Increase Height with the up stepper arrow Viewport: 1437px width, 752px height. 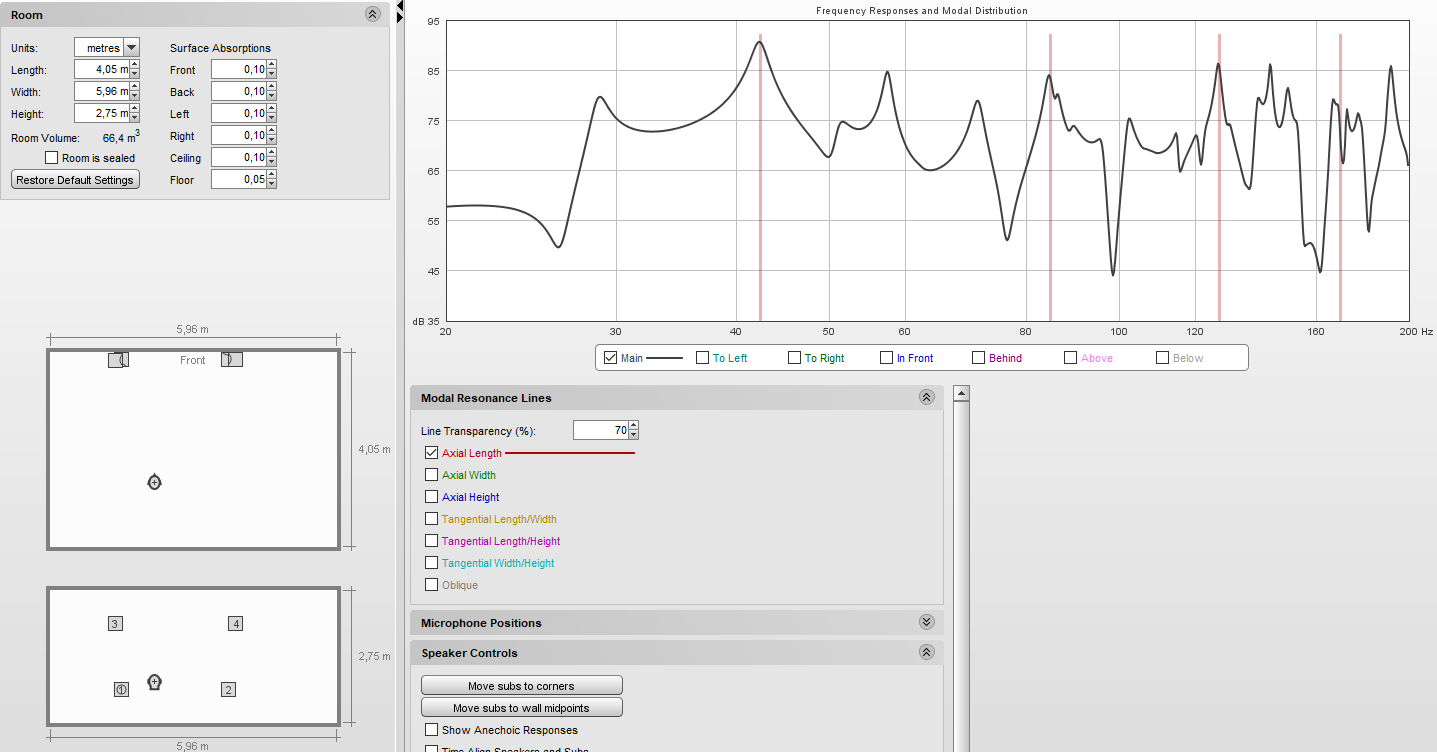135,110
